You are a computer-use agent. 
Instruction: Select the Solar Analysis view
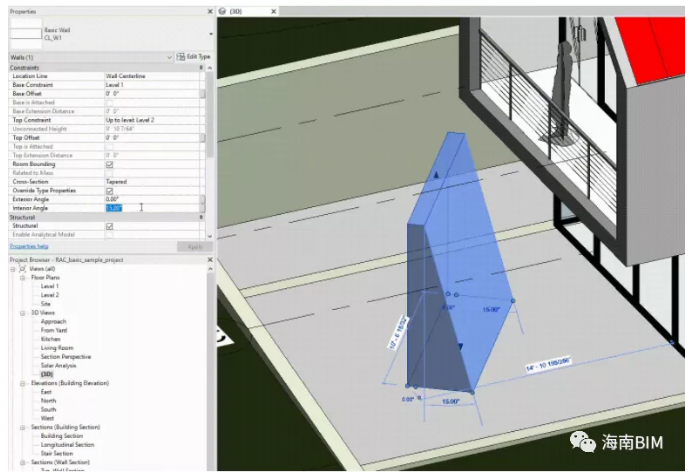[58, 365]
